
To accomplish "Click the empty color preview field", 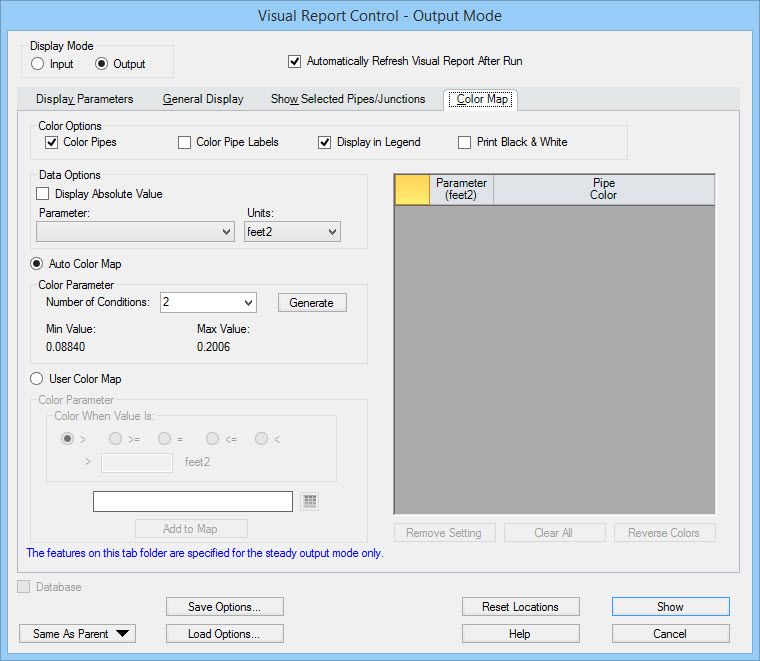I will coord(193,501).
